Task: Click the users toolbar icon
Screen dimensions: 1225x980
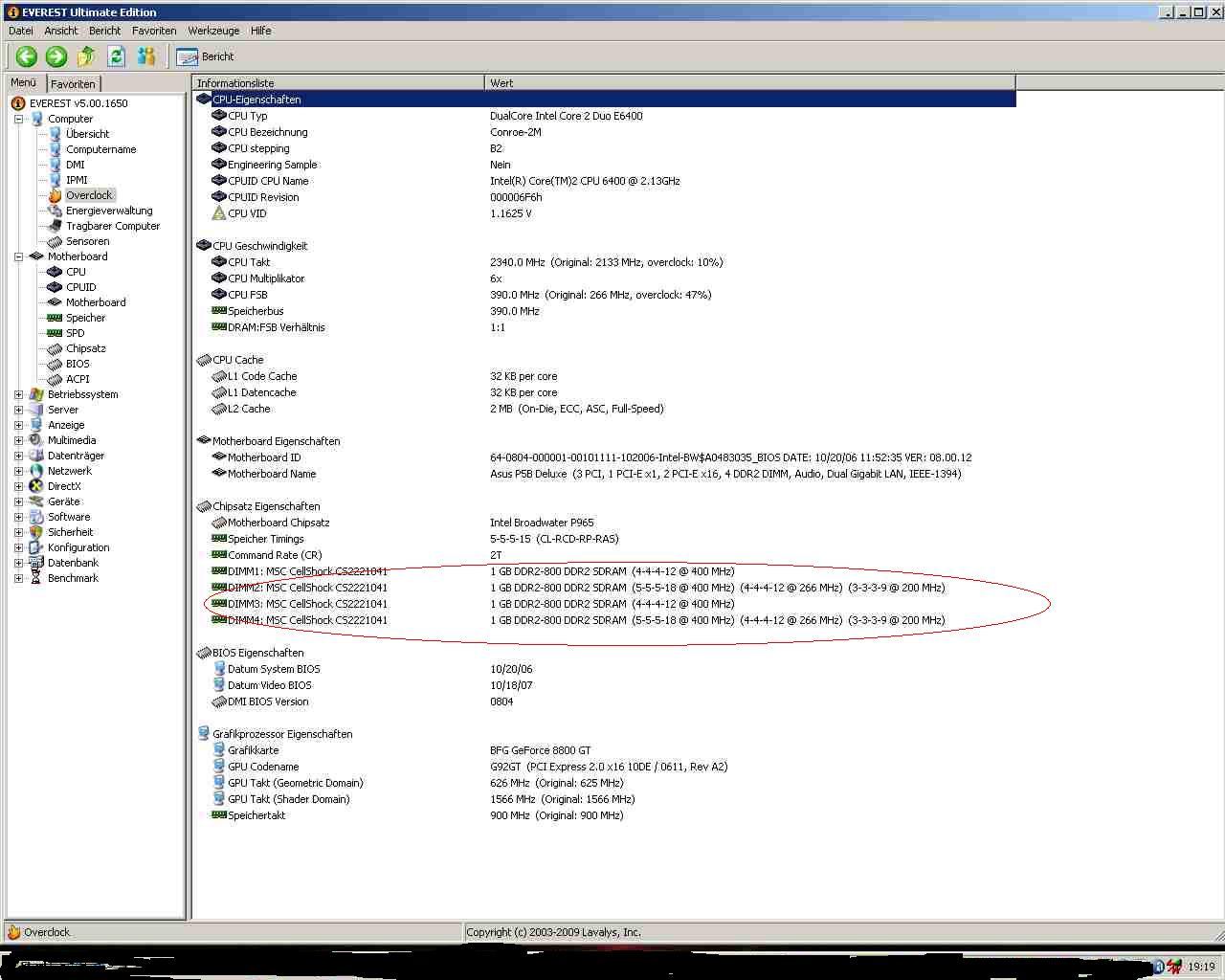Action: 146,56
